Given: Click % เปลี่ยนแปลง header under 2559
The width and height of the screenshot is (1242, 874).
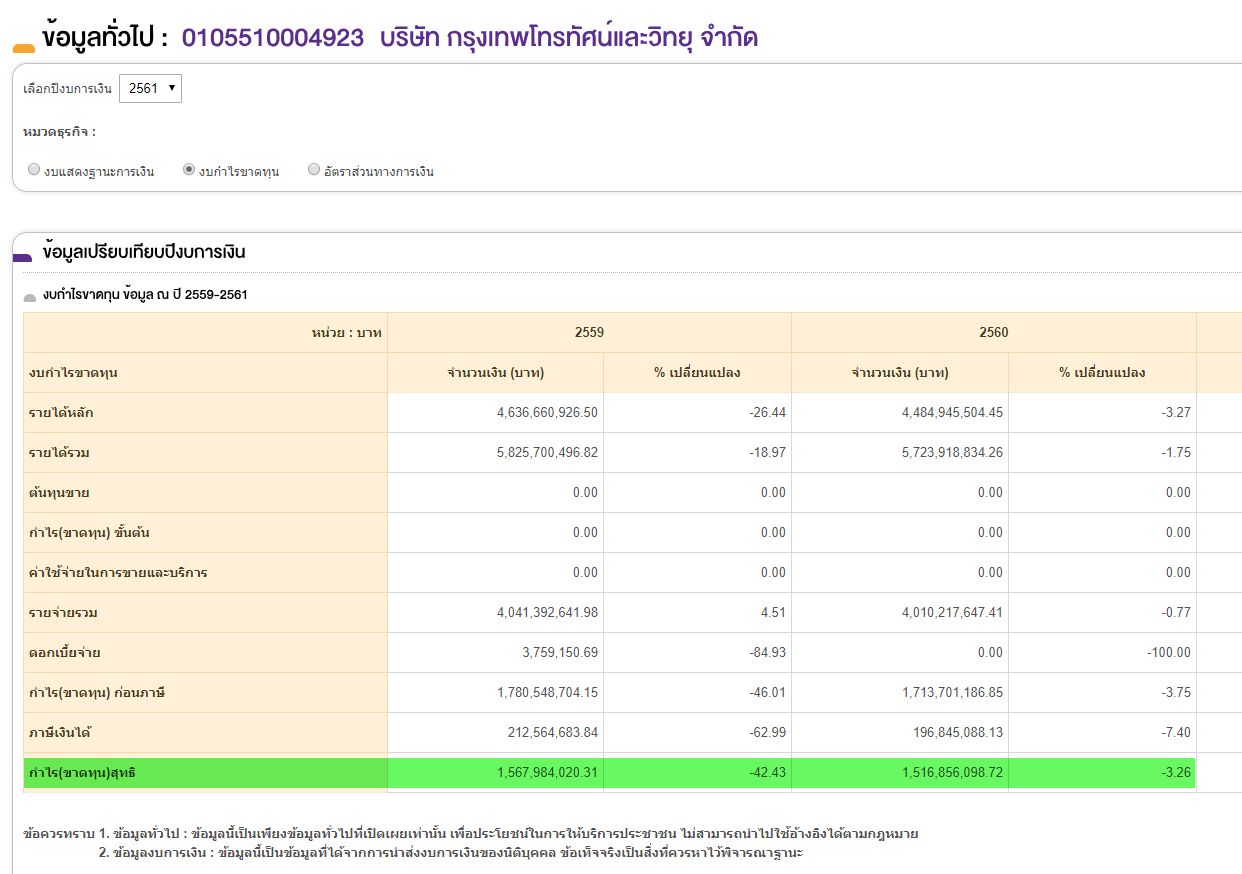Looking at the screenshot, I should click(697, 373).
